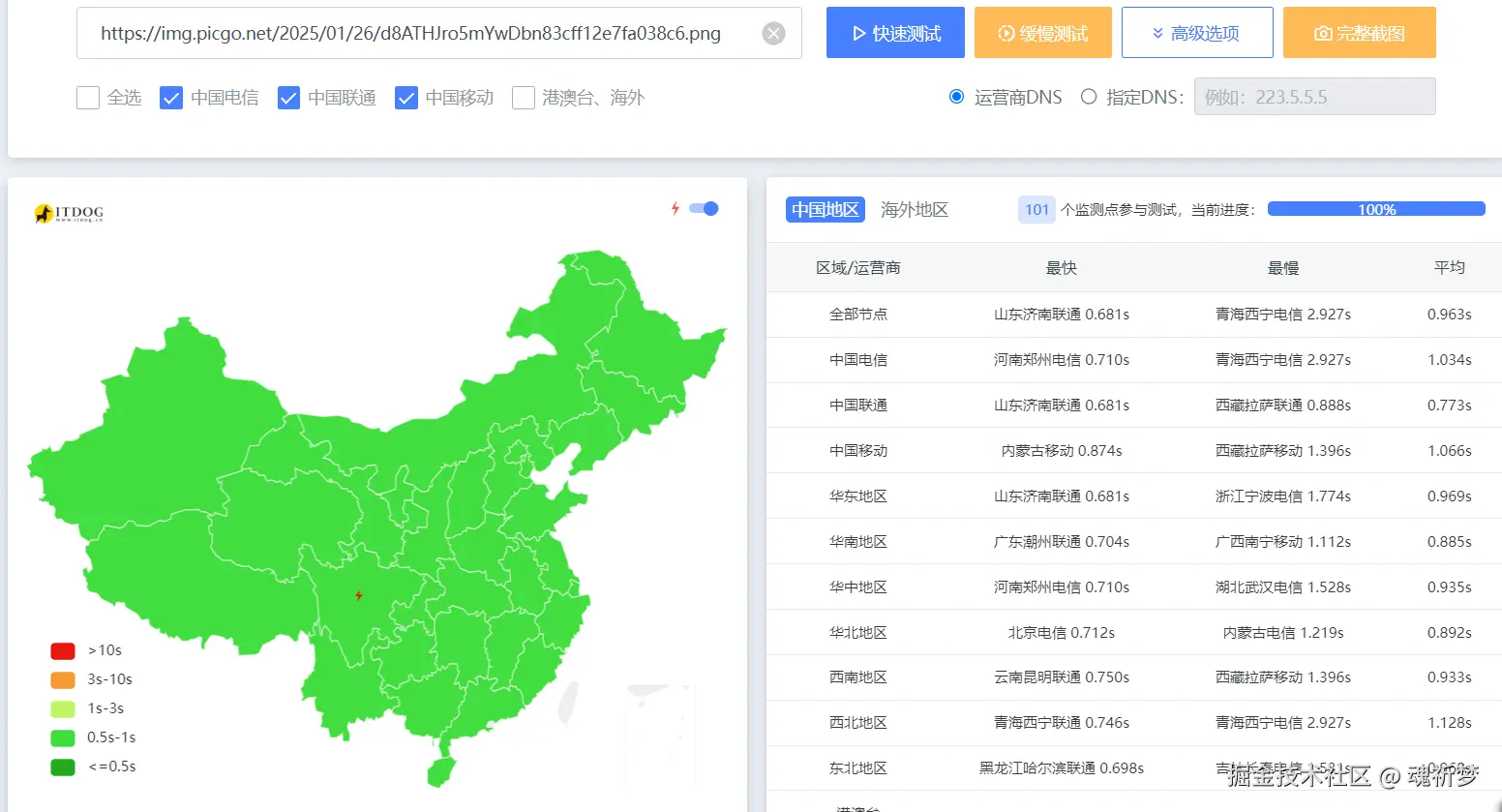Screen dimensions: 1502x812
Task: Check the 全选 checkbox
Action: (88, 98)
